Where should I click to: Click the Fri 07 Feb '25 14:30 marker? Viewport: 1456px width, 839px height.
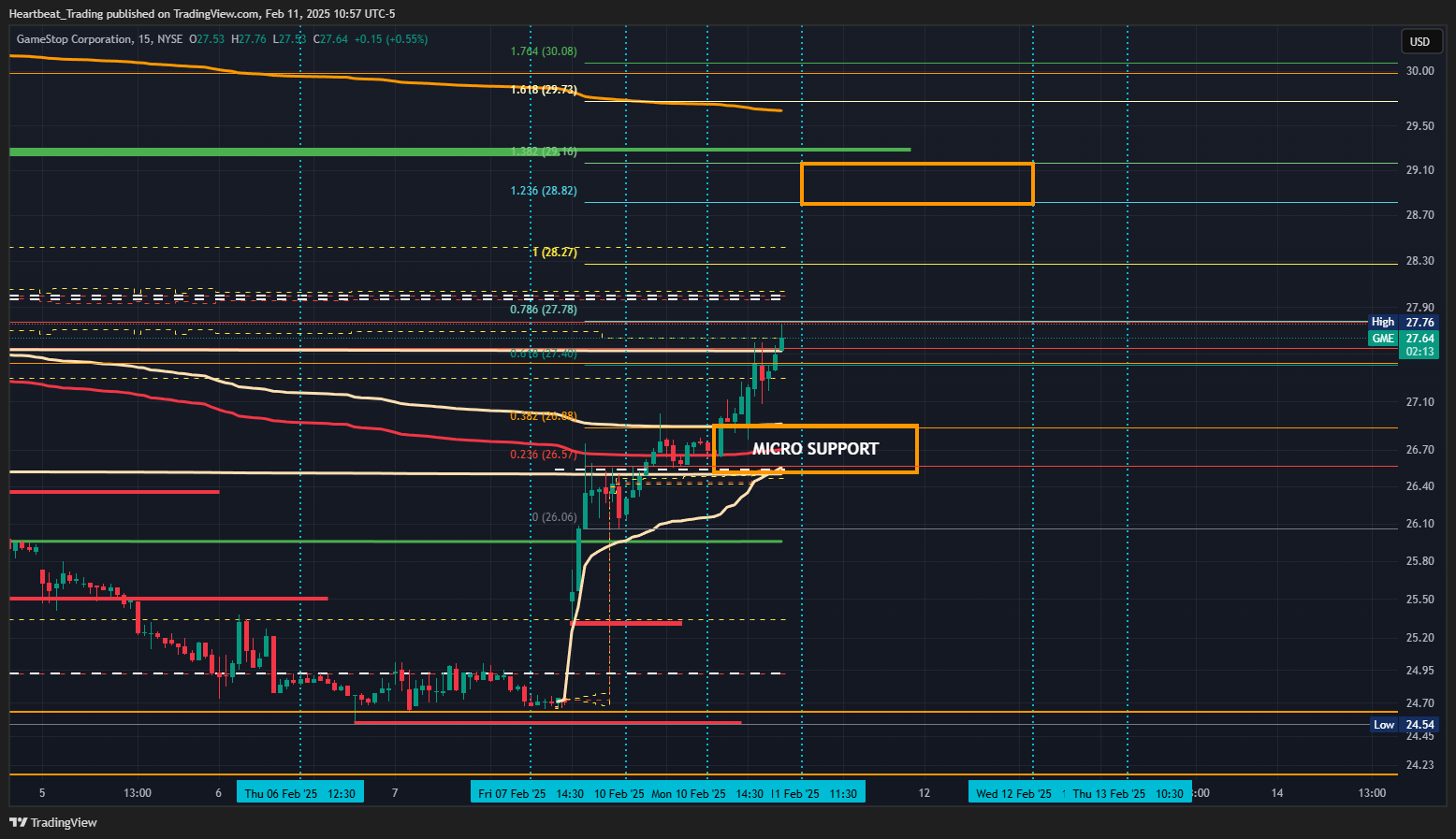[x=531, y=793]
